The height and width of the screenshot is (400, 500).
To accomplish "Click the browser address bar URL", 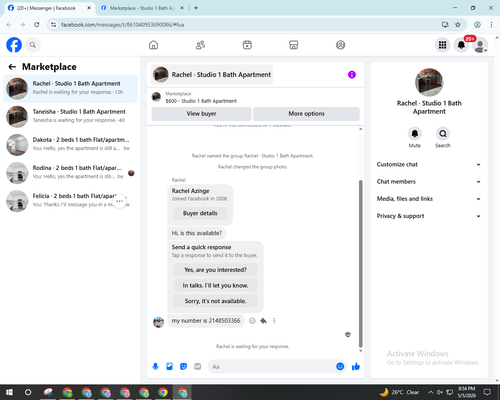I will pos(122,25).
